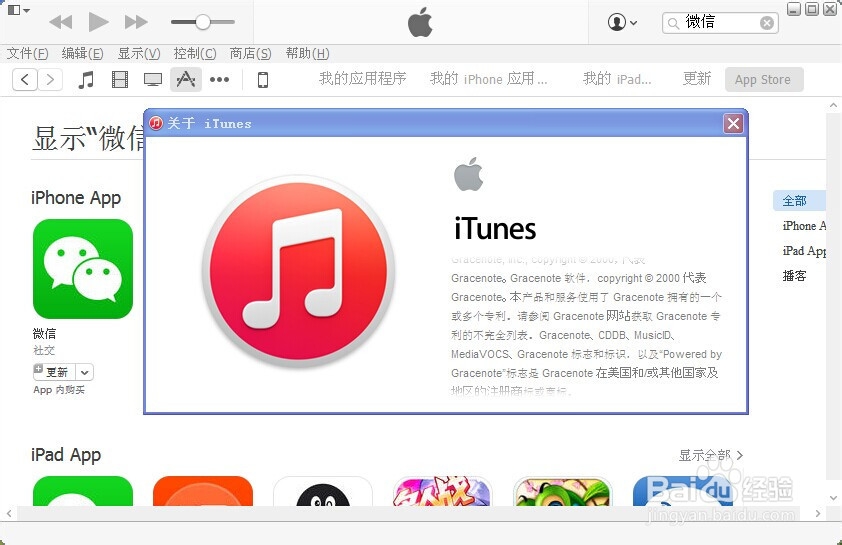Click the horizontal scrollbar left arrow
Viewport: 842px width, 545px height.
tap(9, 514)
